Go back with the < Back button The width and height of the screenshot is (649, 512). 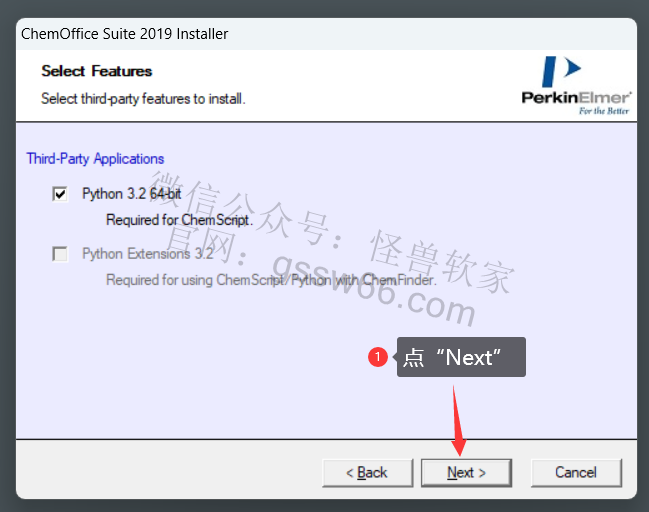(367, 472)
